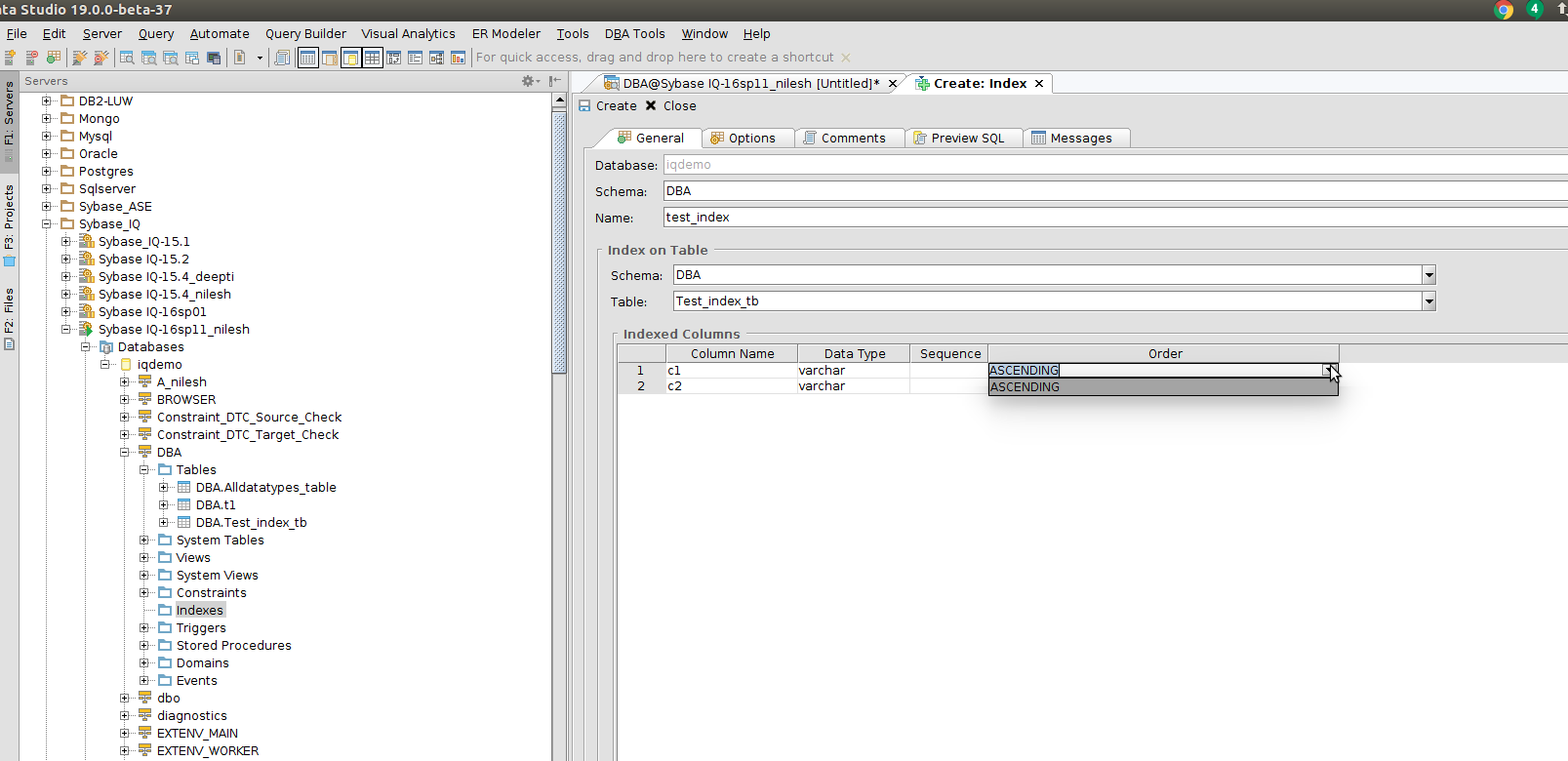Open the first query analyzer magnifier icon
Image resolution: width=1568 pixels, height=761 pixels.
127,58
